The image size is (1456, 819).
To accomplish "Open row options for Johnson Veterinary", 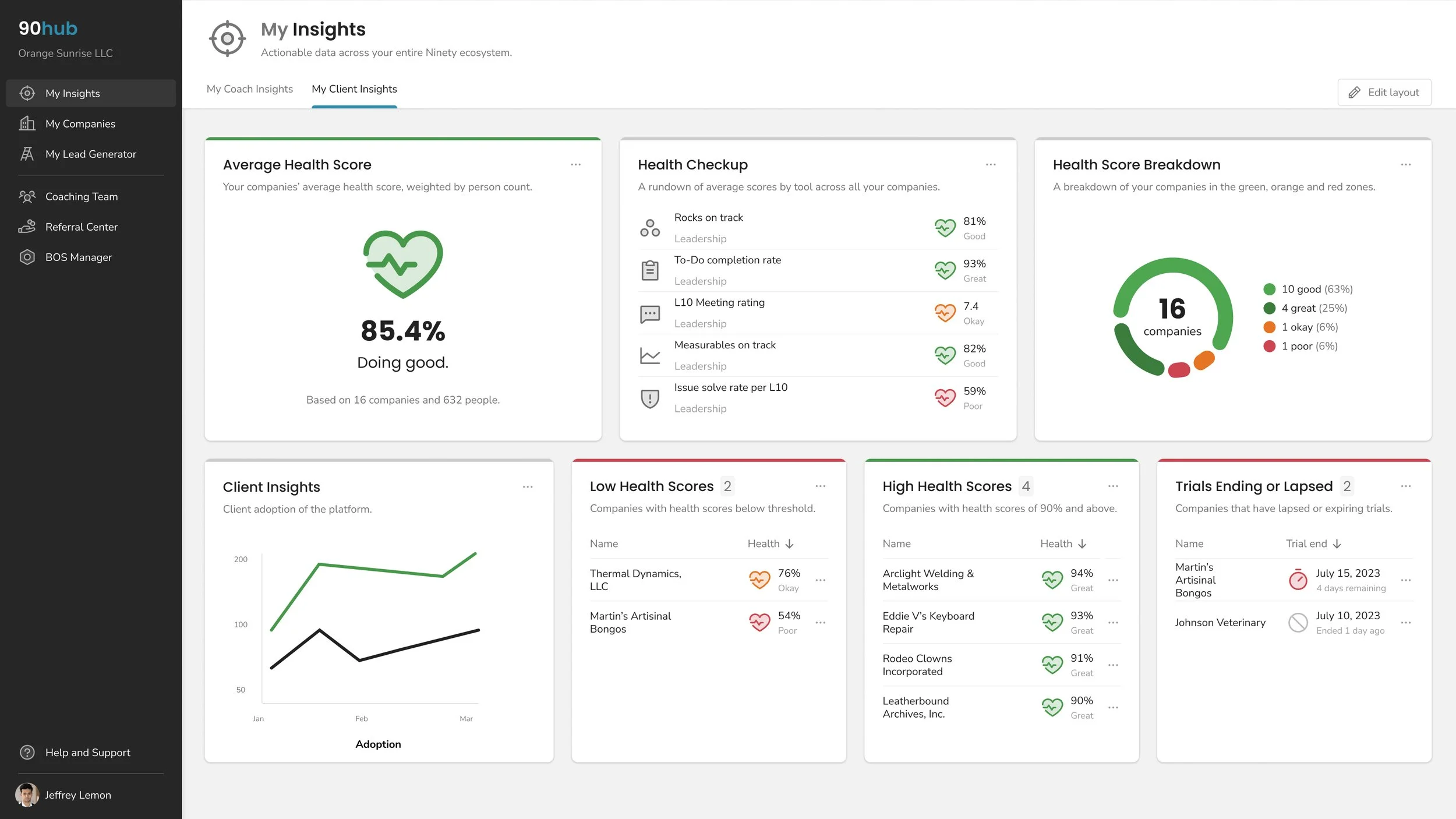I will pos(1406,623).
